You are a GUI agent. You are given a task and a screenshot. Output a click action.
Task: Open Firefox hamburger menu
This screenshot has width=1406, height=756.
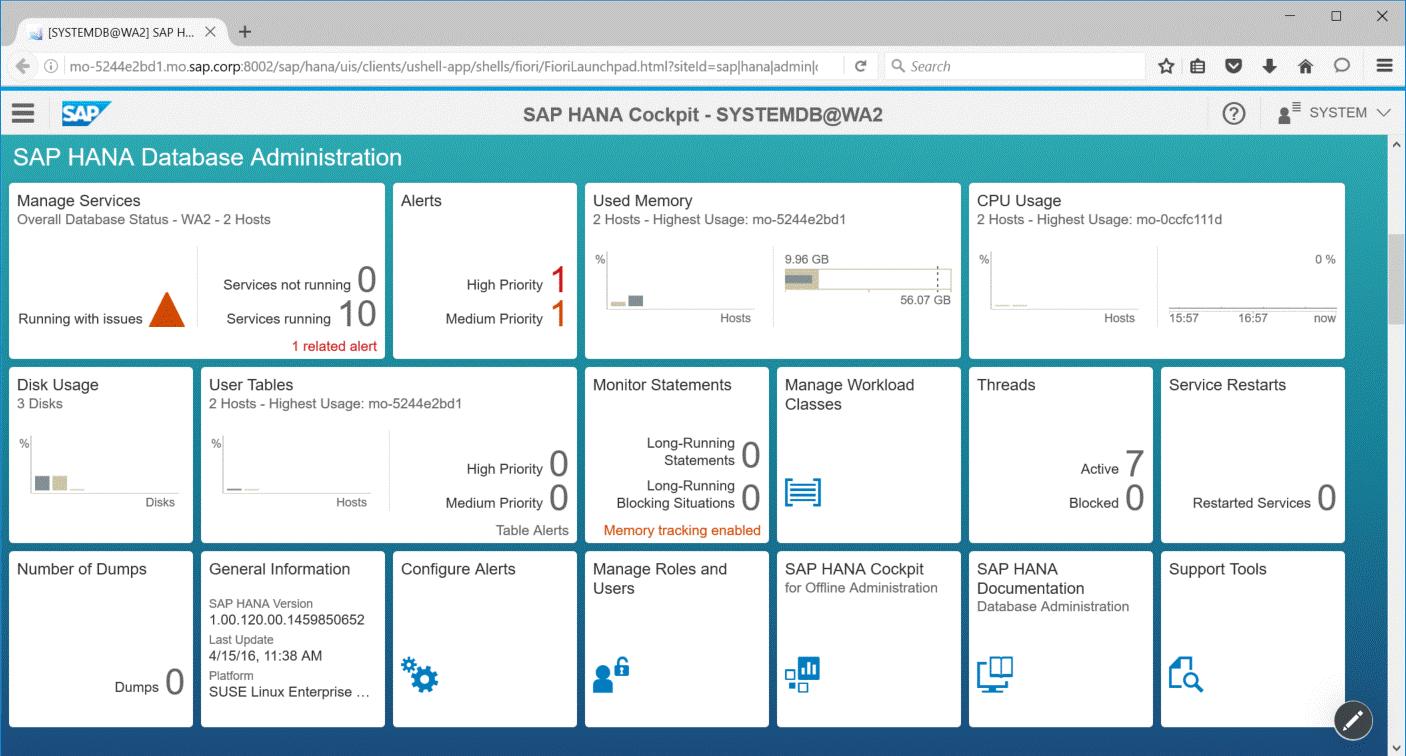click(x=1384, y=66)
